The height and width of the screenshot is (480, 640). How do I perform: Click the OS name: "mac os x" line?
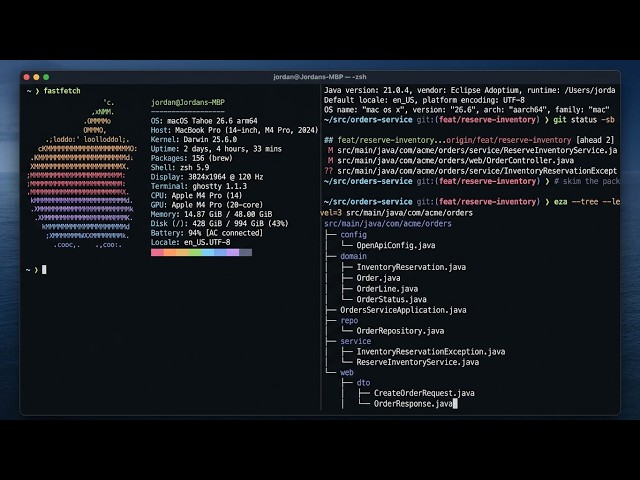click(467, 110)
